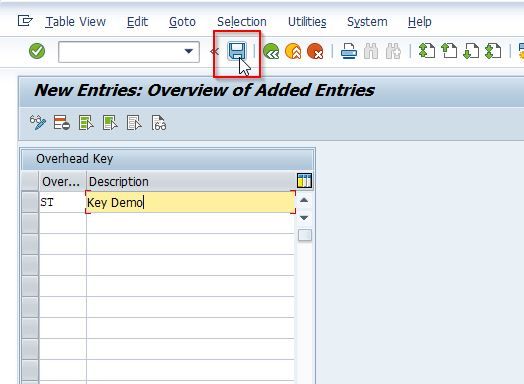Viewport: 524px width, 384px height.
Task: Open the Selection menu
Action: 242,22
